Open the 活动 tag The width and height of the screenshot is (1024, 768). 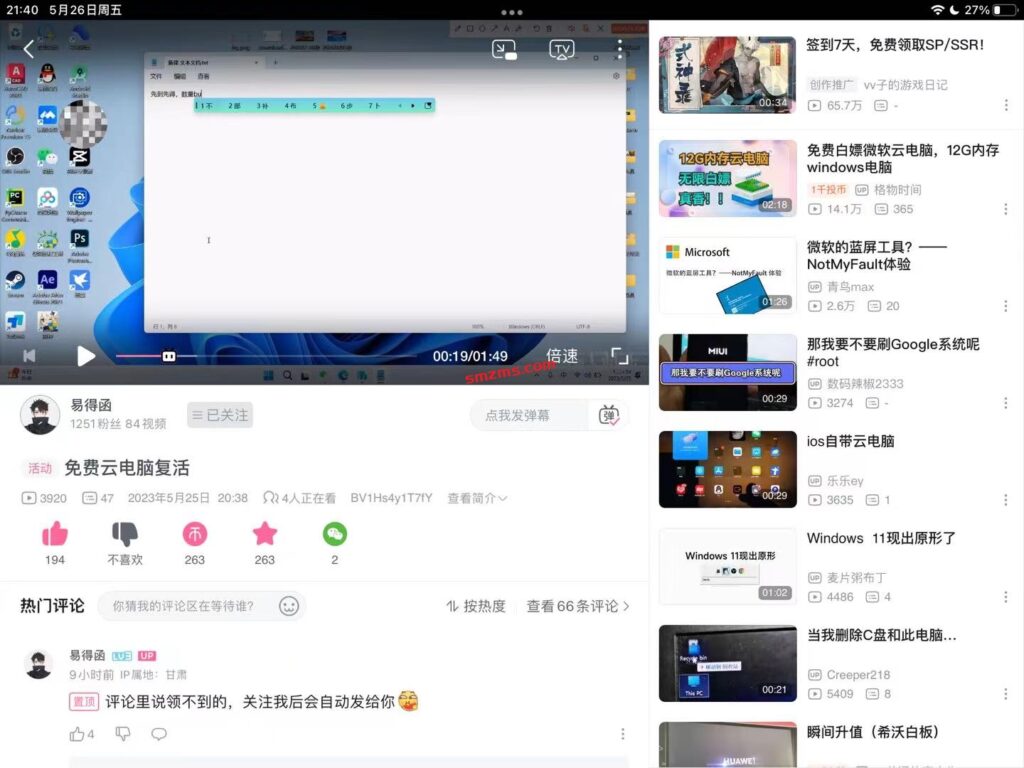(x=39, y=468)
